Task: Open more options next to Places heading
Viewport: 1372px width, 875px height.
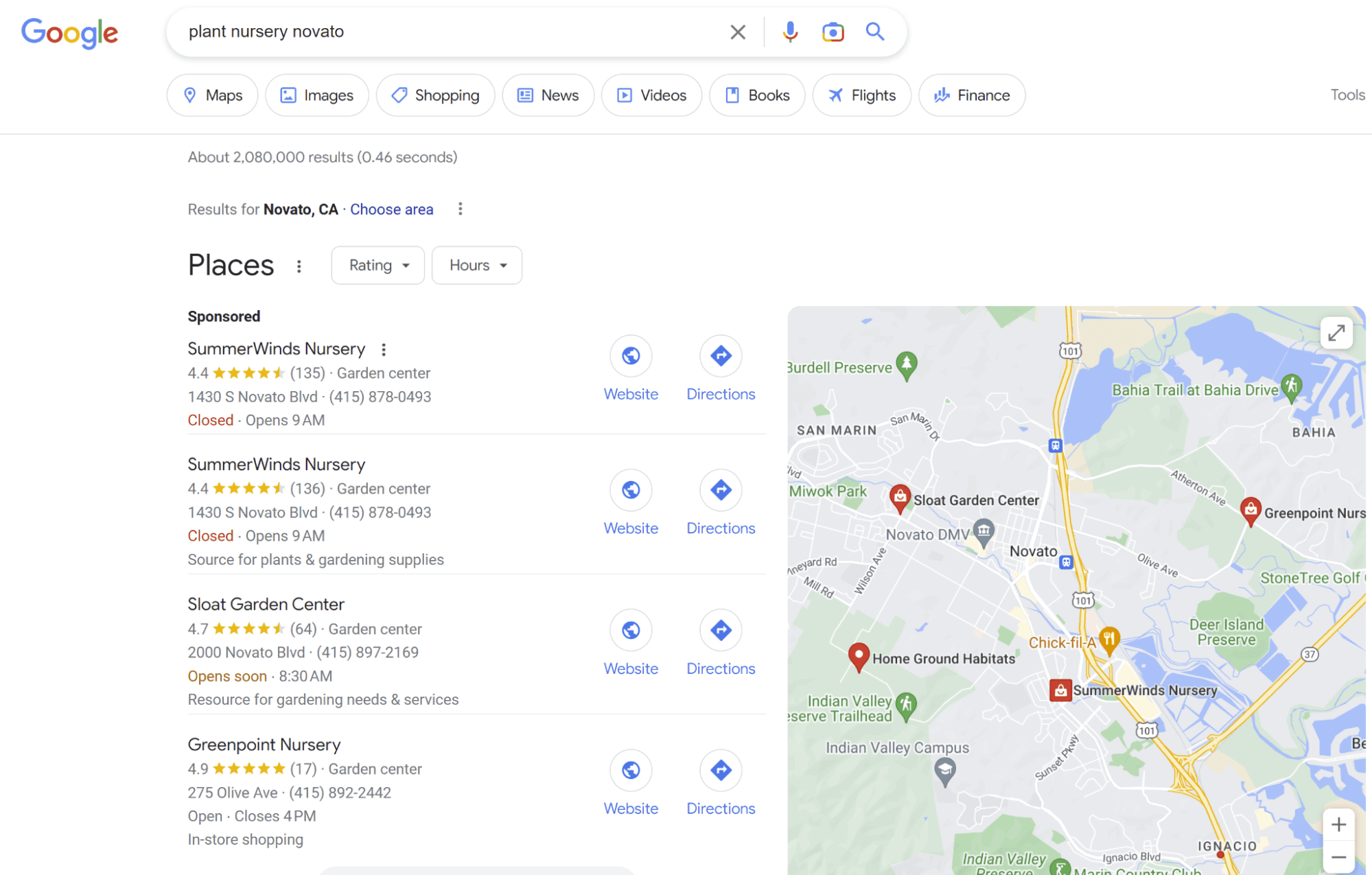Action: point(299,266)
